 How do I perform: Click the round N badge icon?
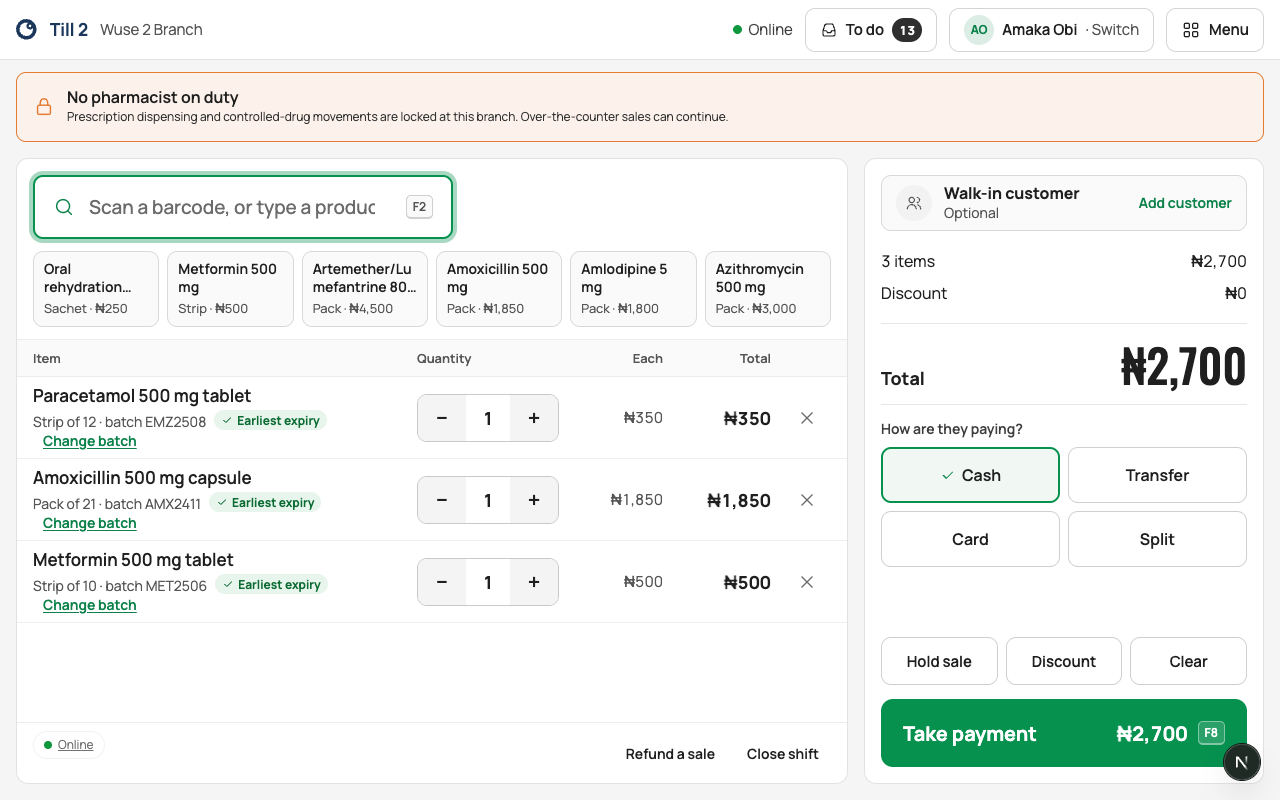click(1241, 762)
